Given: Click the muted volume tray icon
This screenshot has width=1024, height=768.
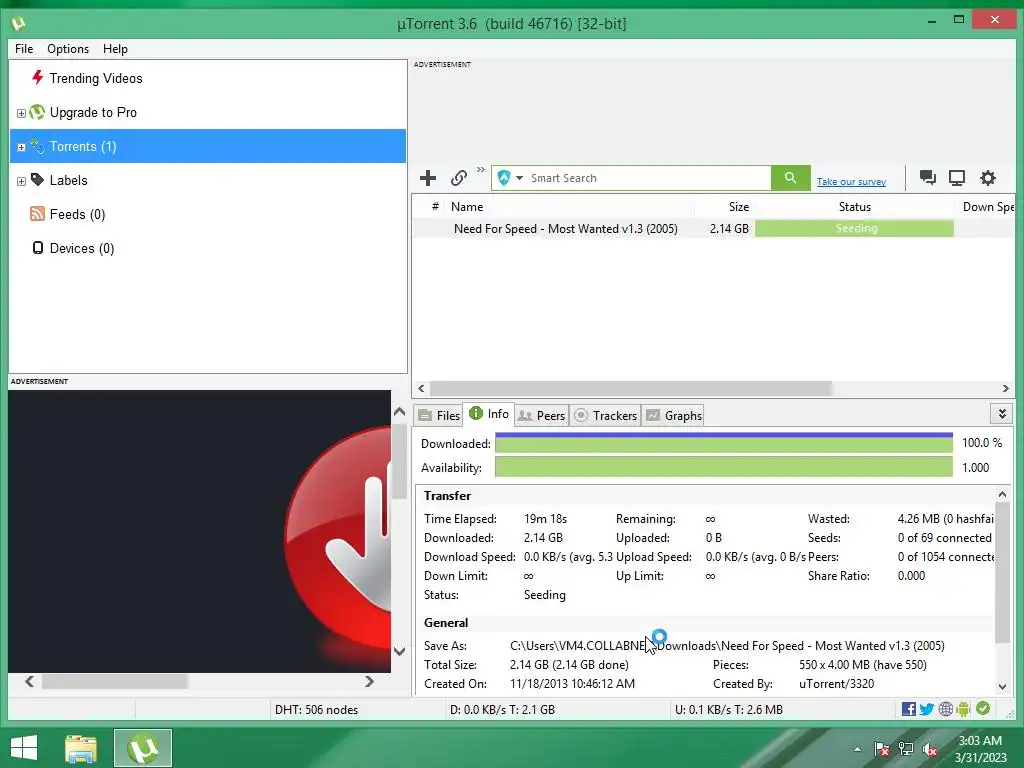Looking at the screenshot, I should tap(930, 749).
